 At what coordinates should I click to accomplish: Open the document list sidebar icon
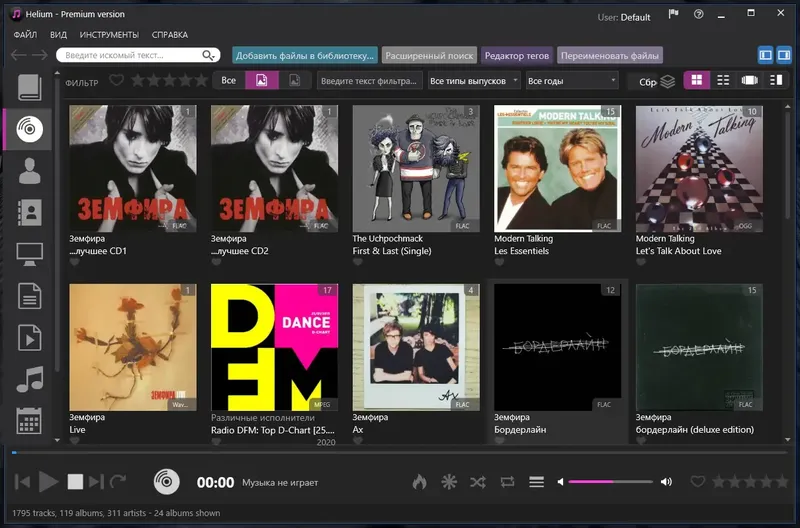tap(30, 296)
